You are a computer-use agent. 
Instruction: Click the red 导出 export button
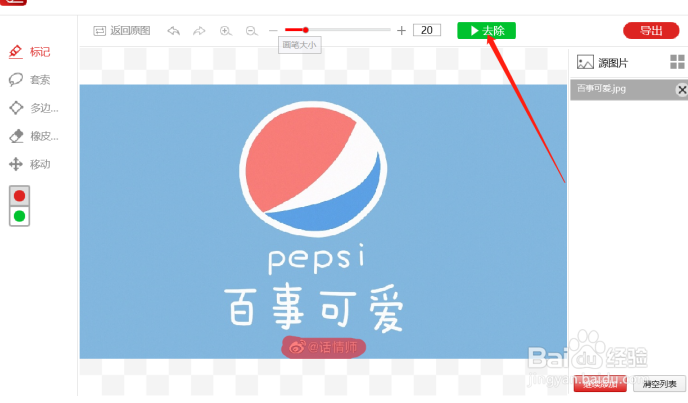[651, 30]
